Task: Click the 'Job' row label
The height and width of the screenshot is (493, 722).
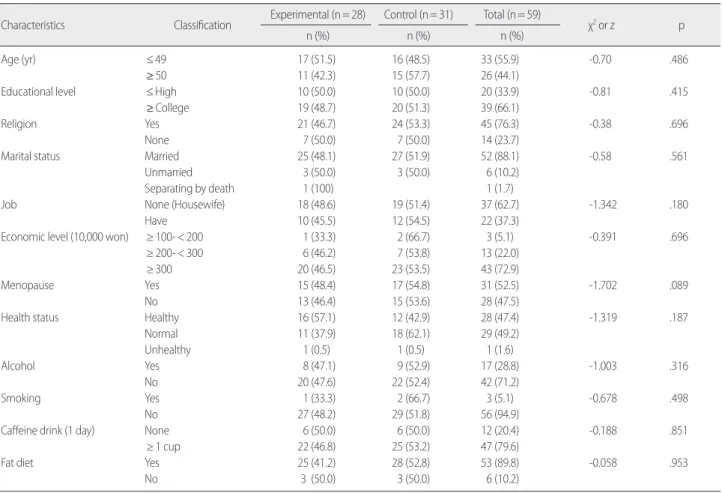Action: click(9, 204)
